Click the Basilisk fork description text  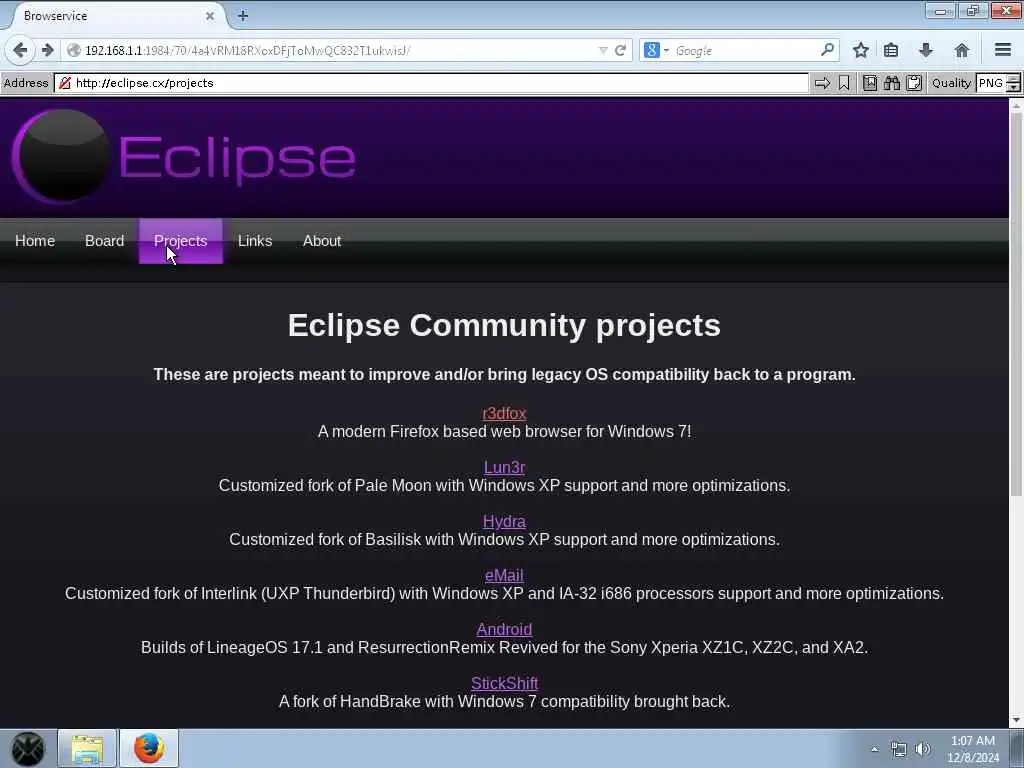pos(504,539)
